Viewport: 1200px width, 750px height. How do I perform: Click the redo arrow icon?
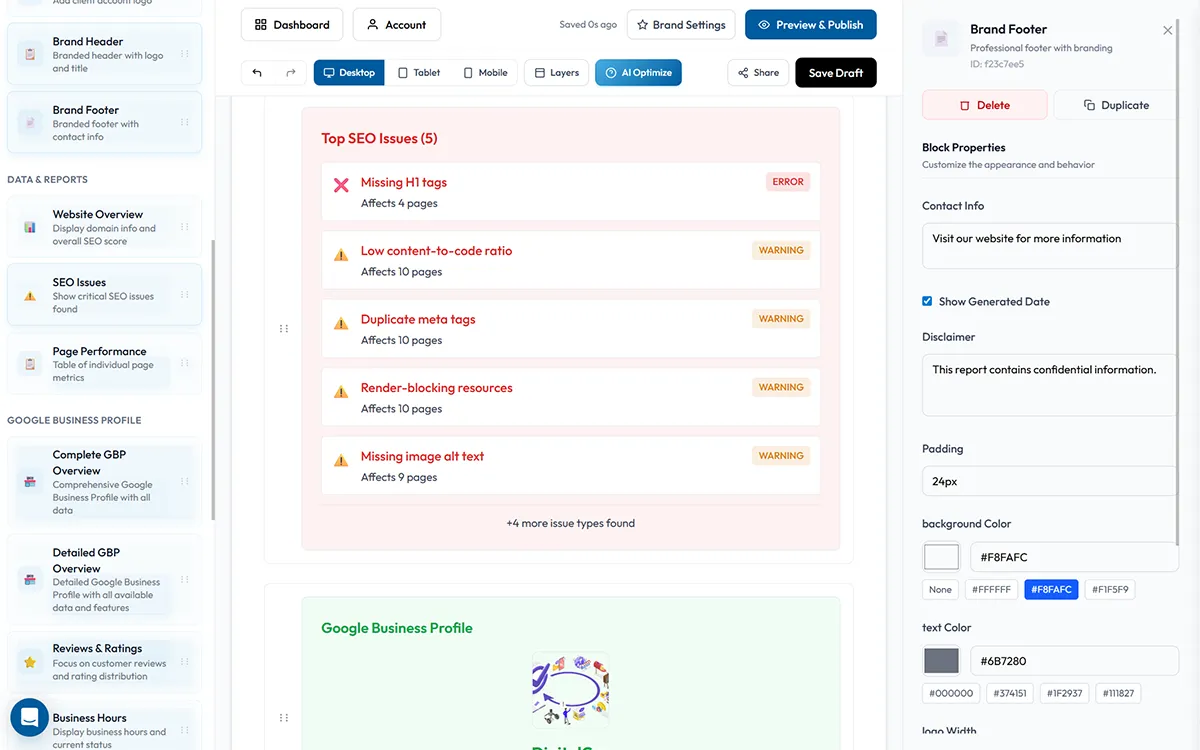pos(291,73)
